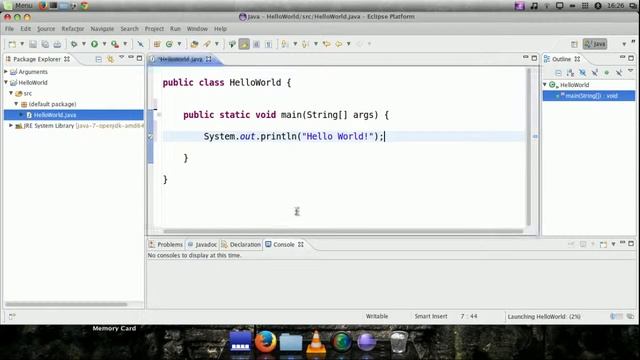Open the Menu button on desktop panel

pos(19,5)
